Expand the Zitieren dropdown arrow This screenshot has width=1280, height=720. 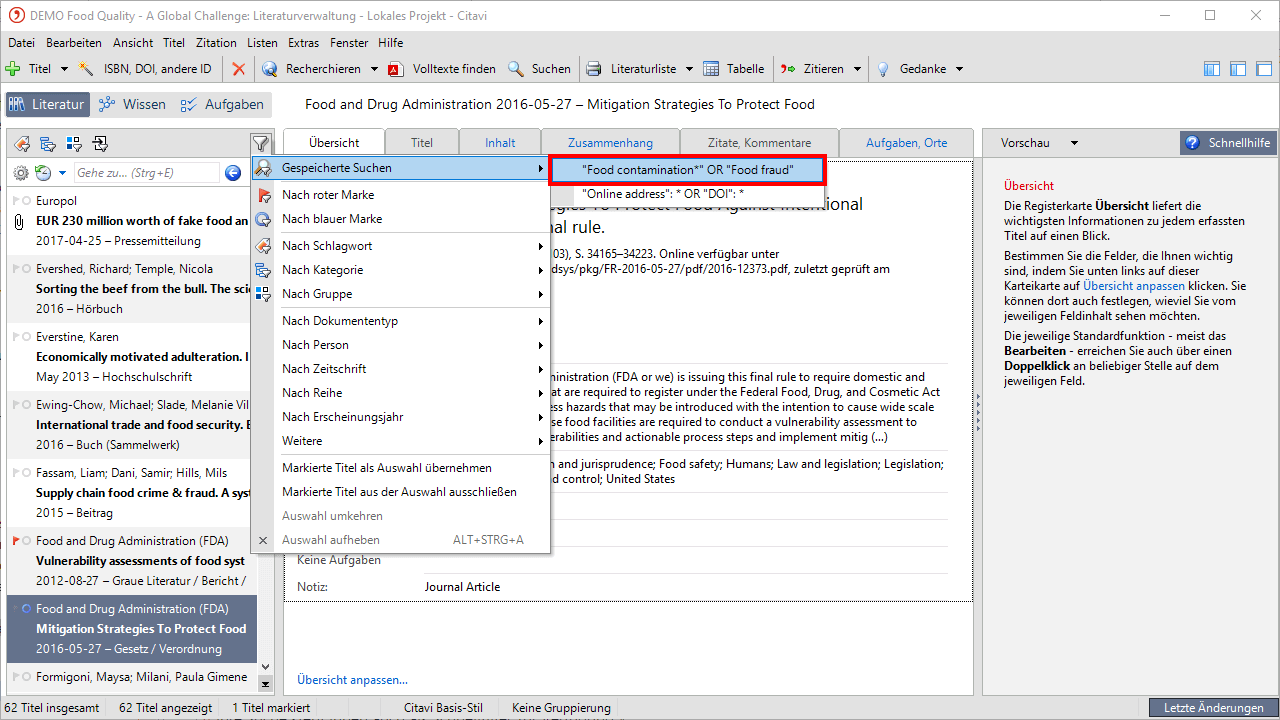coord(856,69)
